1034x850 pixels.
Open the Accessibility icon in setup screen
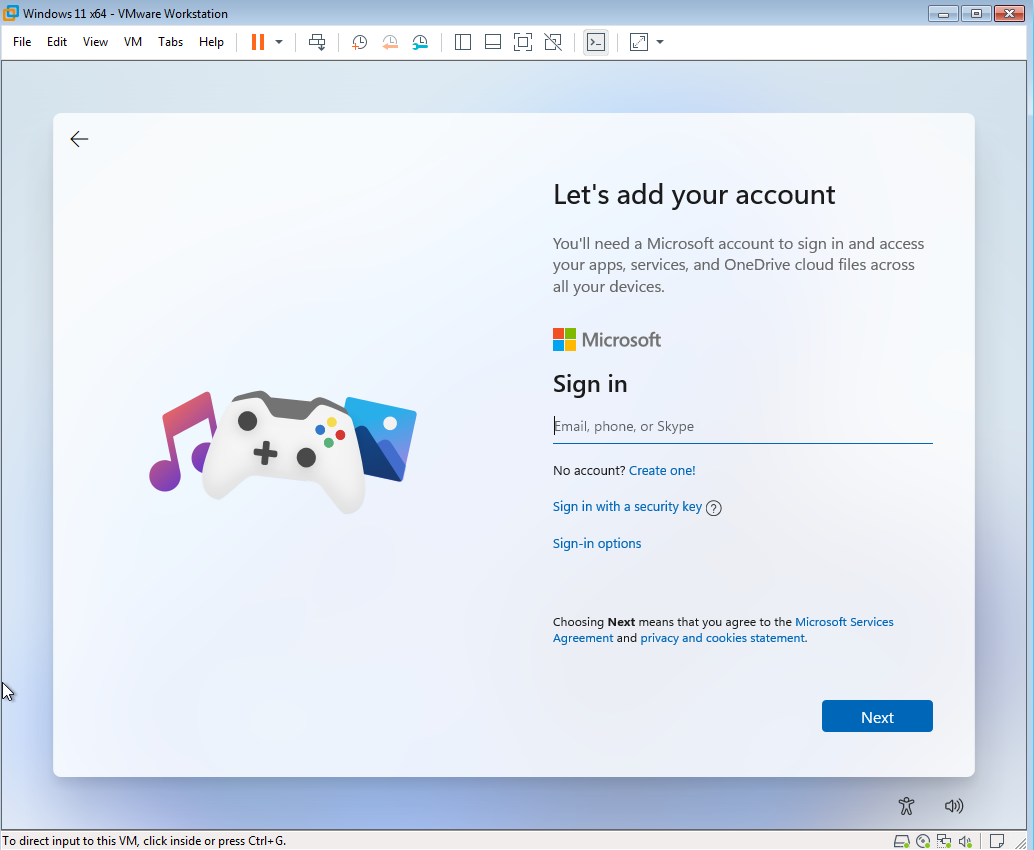pyautogui.click(x=907, y=806)
